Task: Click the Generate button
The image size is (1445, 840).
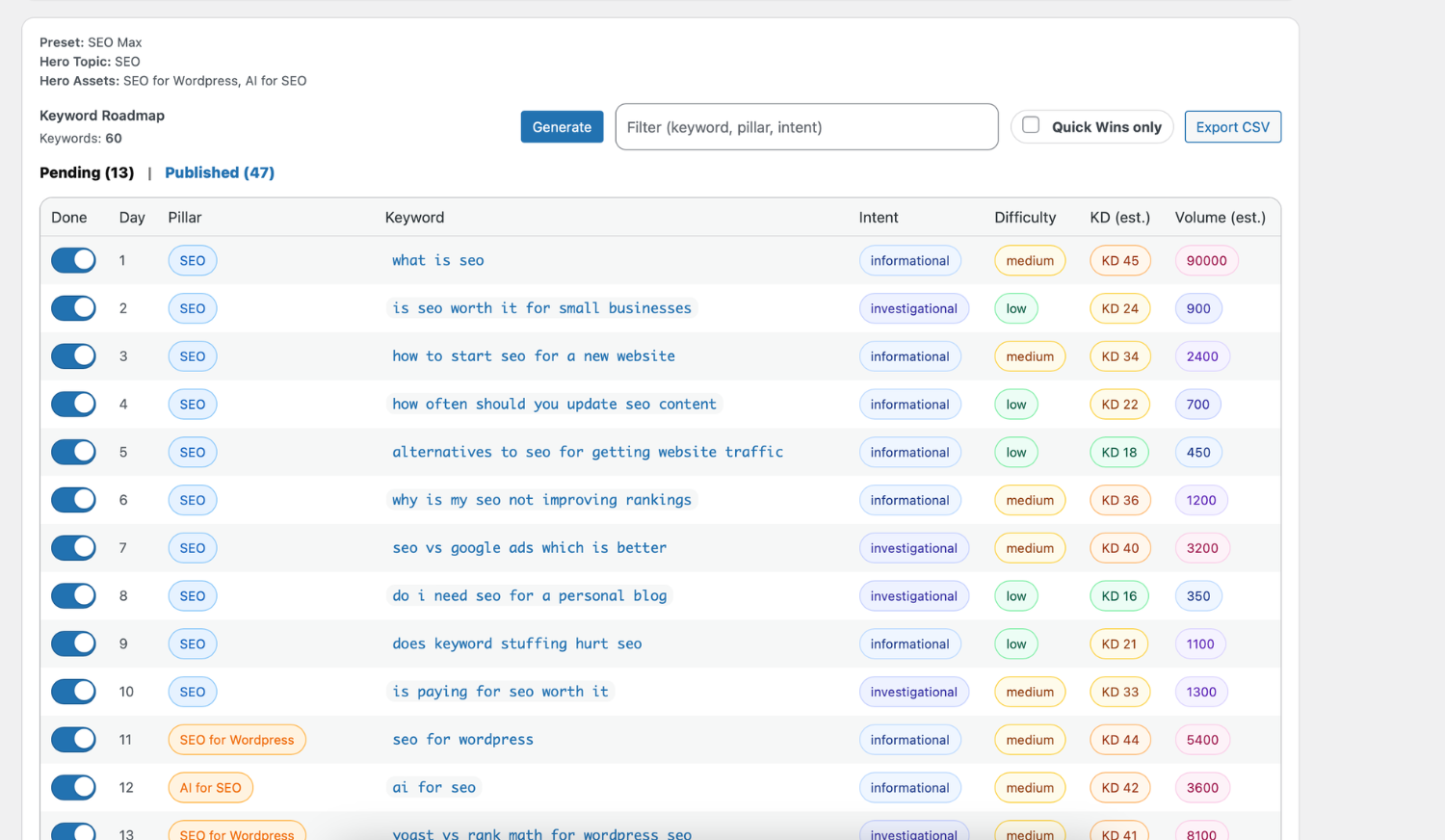Action: pyautogui.click(x=562, y=126)
